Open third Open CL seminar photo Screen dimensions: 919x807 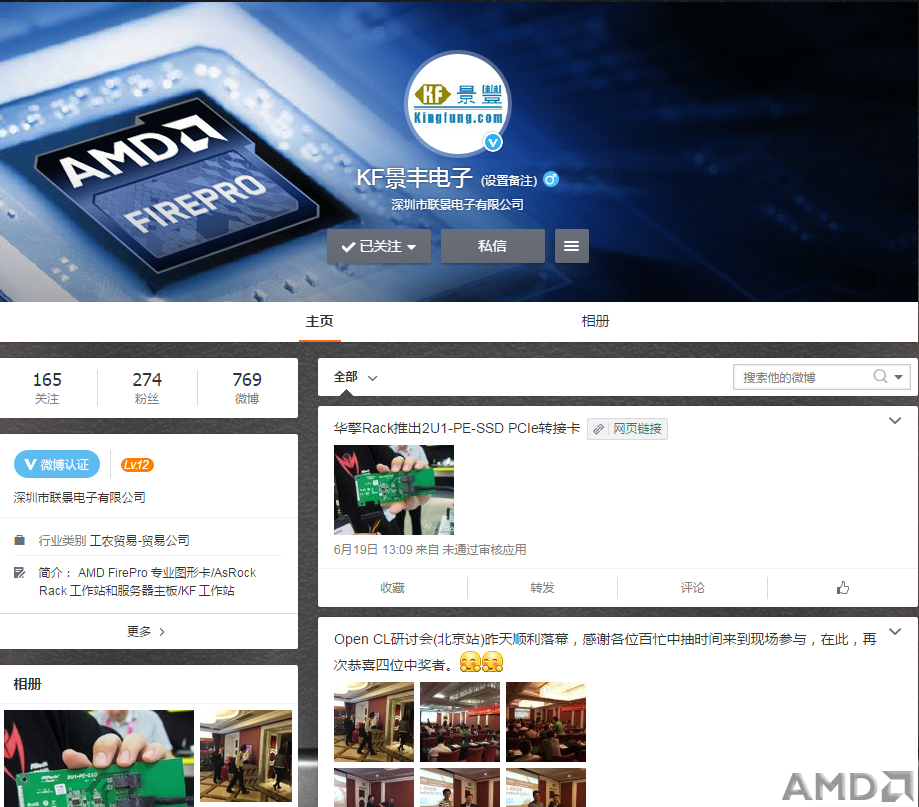click(546, 722)
